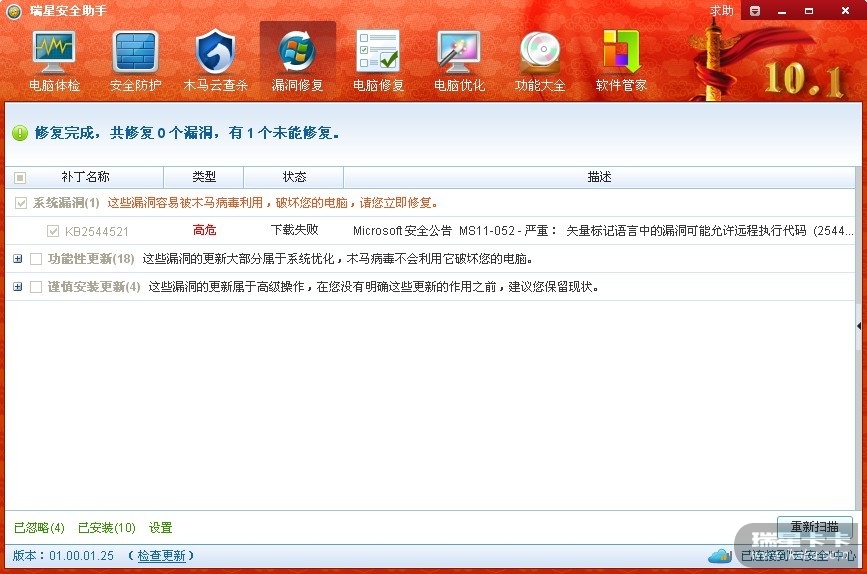
Task: Toggle the 功能性更新(18) group checkbox
Action: coord(36,259)
